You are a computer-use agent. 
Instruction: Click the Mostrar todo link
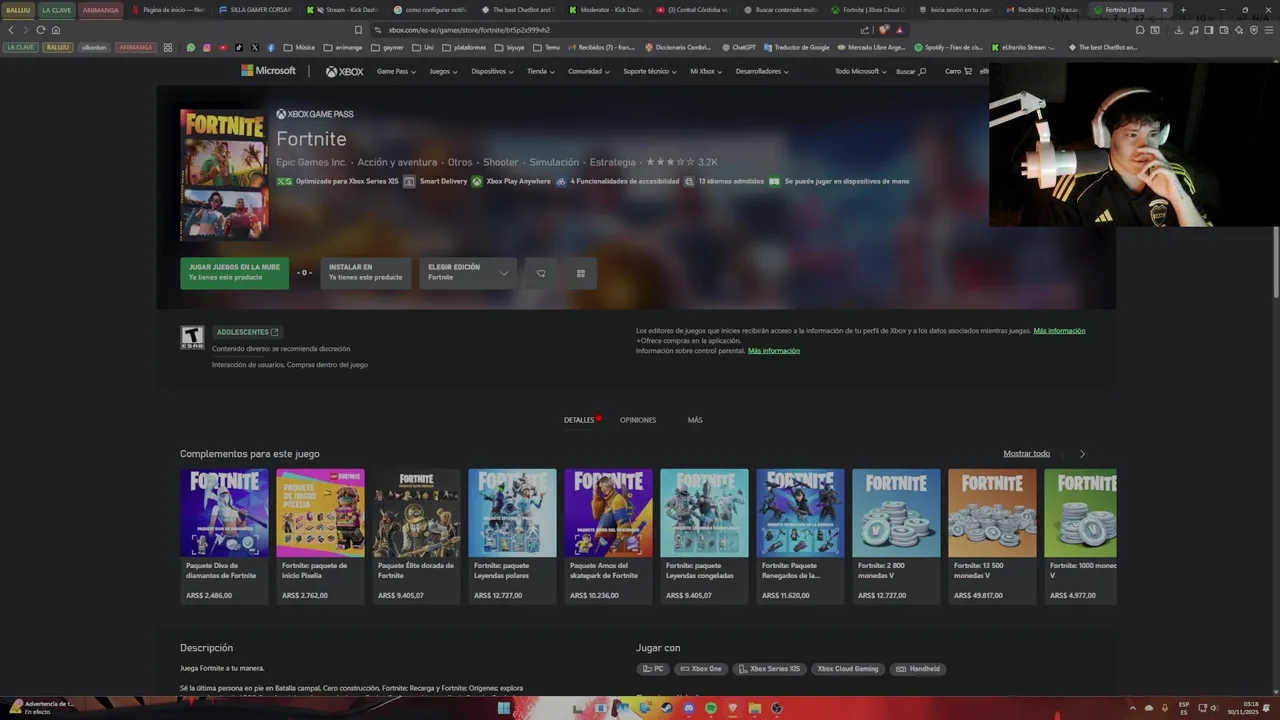coord(1026,454)
